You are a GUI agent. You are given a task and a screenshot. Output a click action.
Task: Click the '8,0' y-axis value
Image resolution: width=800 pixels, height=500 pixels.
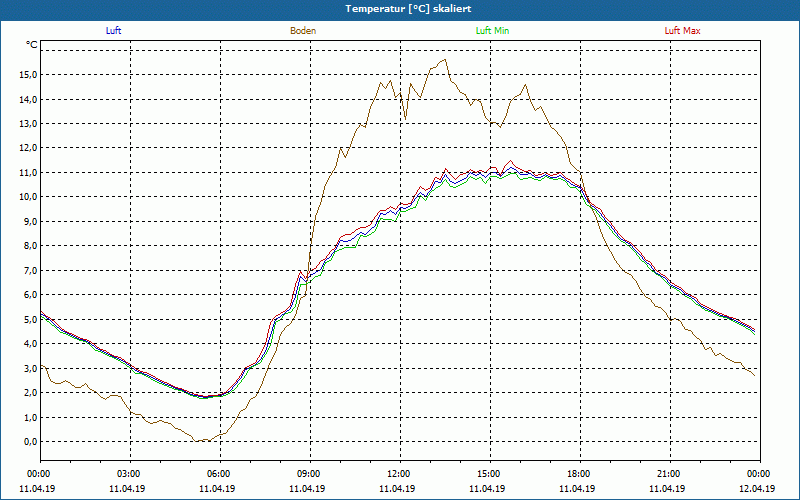pos(30,246)
